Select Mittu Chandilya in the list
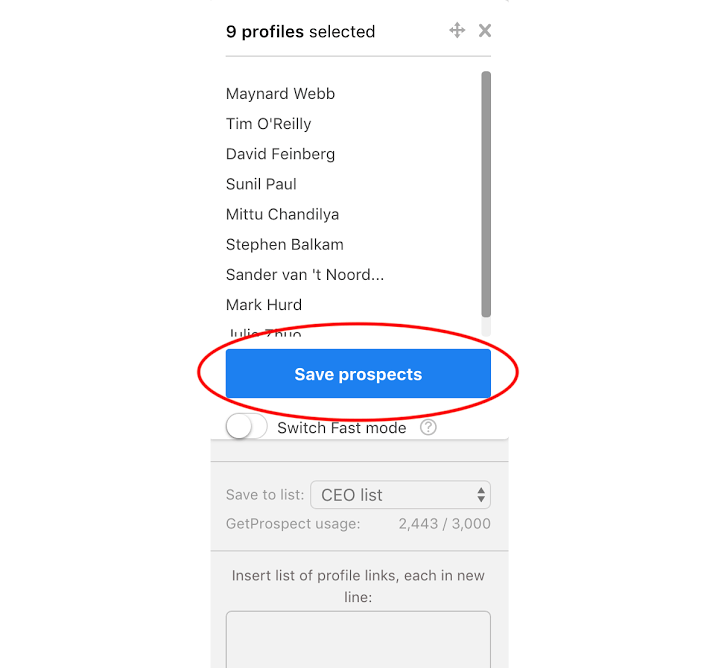 click(x=282, y=214)
